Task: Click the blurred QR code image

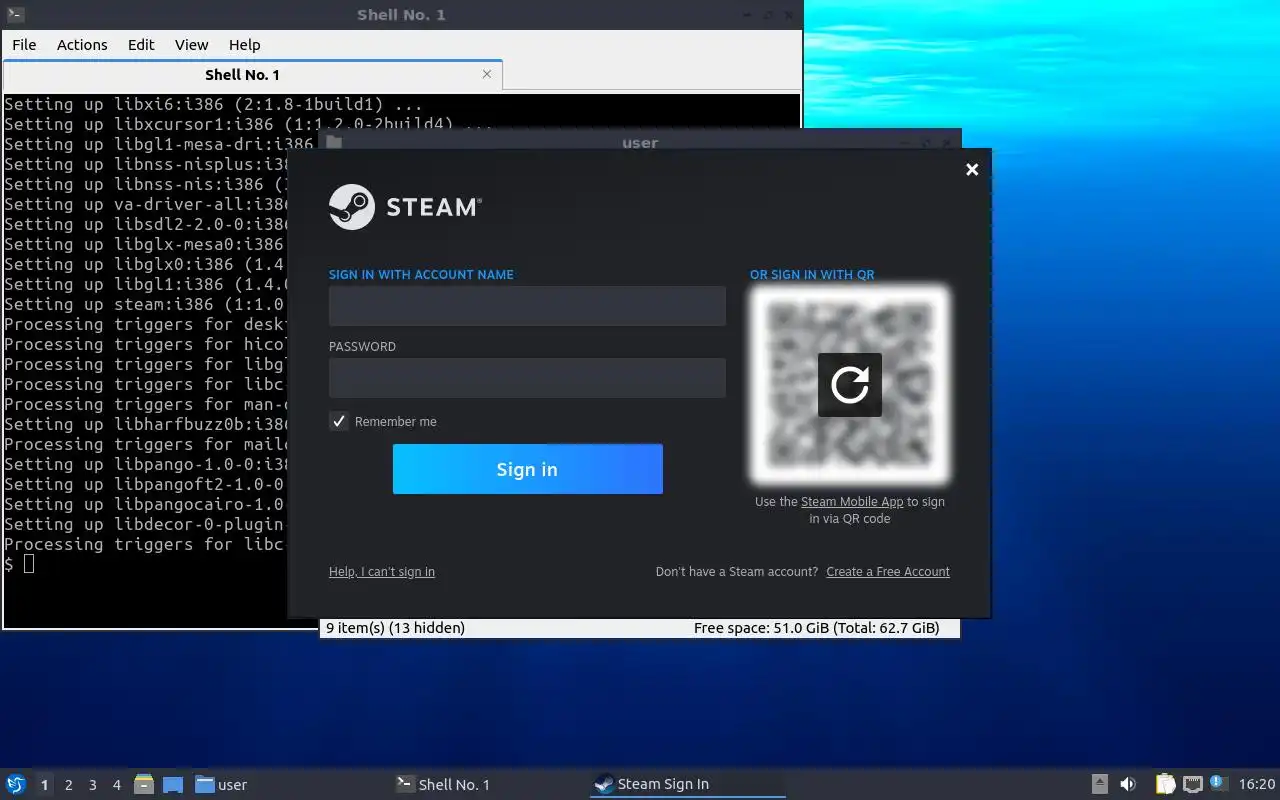Action: coord(850,385)
